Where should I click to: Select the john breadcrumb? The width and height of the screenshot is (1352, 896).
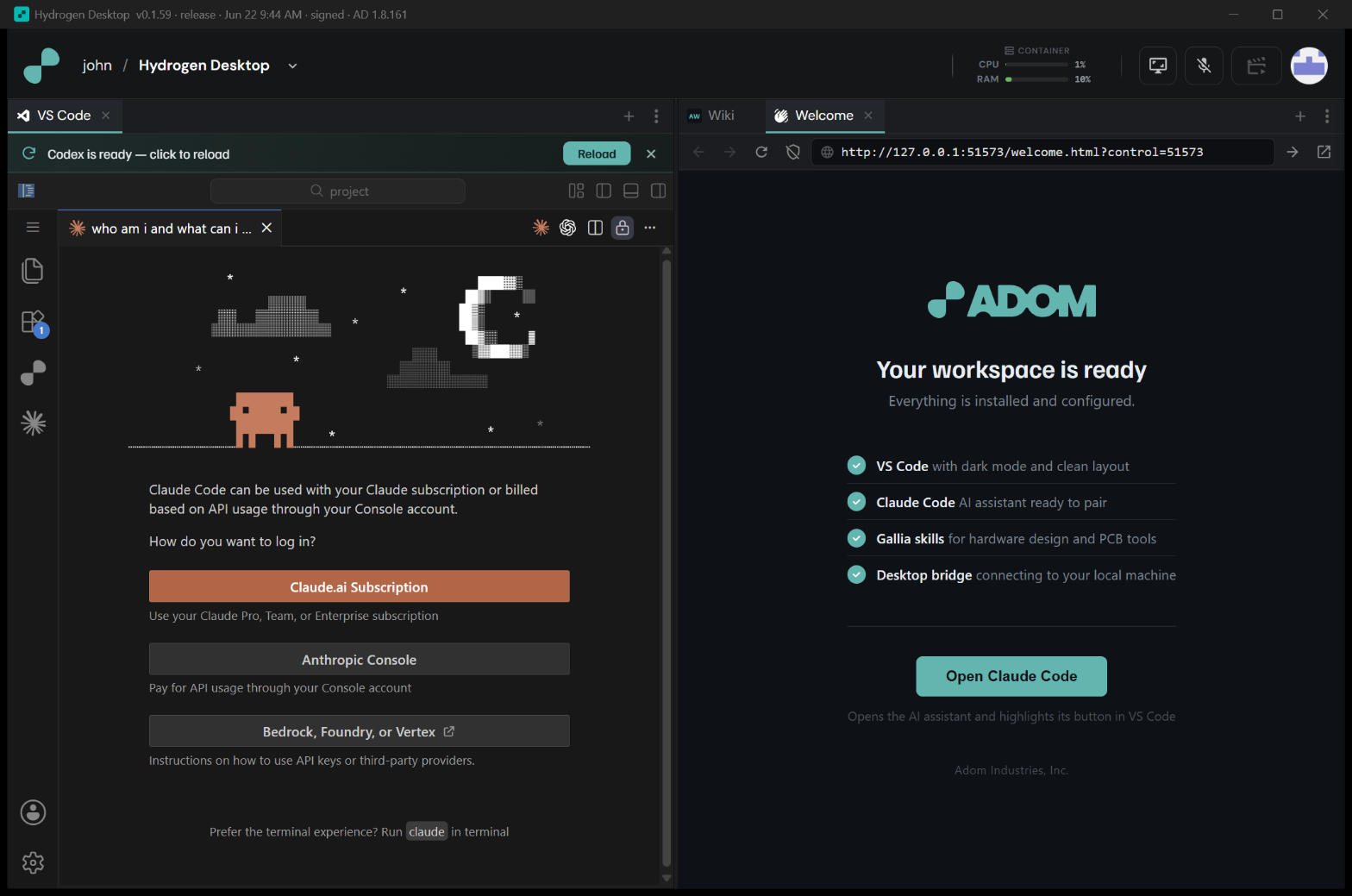97,66
